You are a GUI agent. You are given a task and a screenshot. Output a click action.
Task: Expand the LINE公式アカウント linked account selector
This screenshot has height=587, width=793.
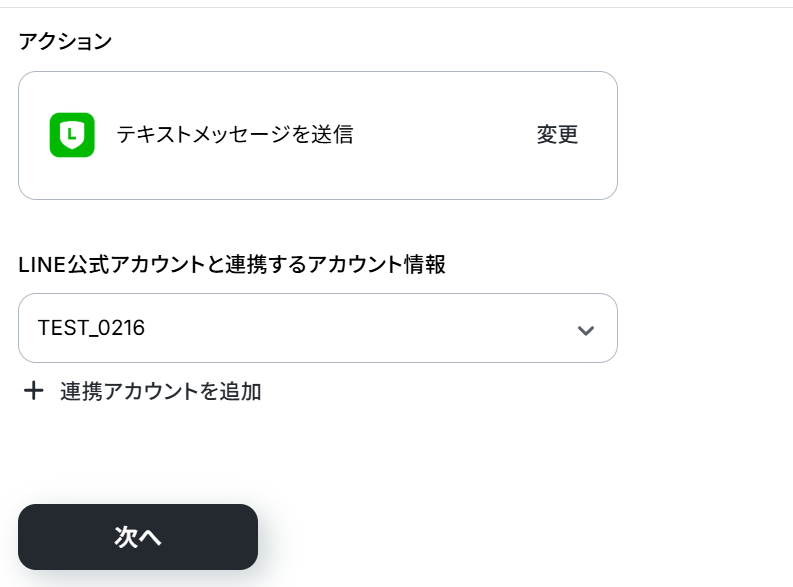click(318, 328)
